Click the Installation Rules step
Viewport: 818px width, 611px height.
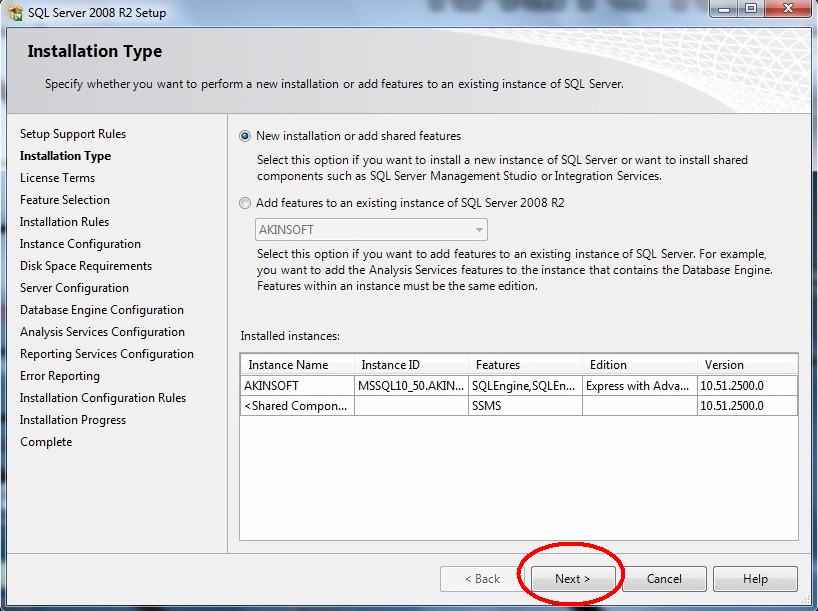(x=64, y=222)
